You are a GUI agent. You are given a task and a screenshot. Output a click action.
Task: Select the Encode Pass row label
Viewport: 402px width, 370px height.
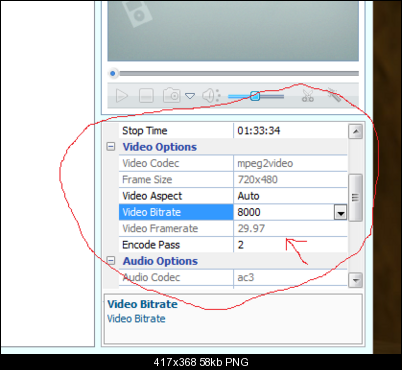[151, 245]
